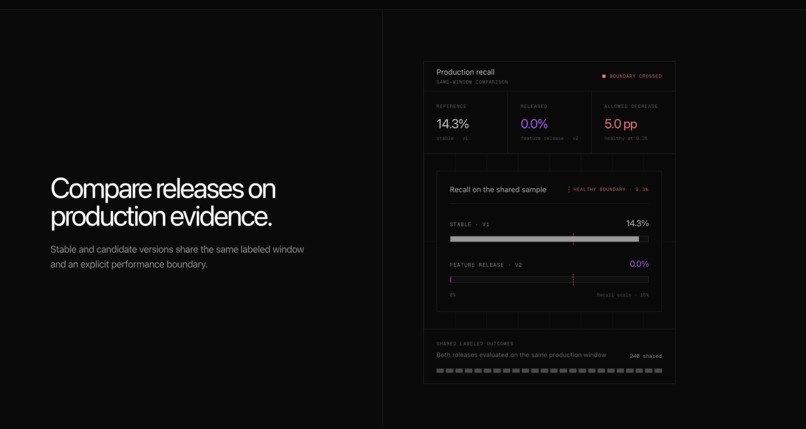The width and height of the screenshot is (806, 429).
Task: Click the 'RELEASED' column label
Action: [x=534, y=106]
